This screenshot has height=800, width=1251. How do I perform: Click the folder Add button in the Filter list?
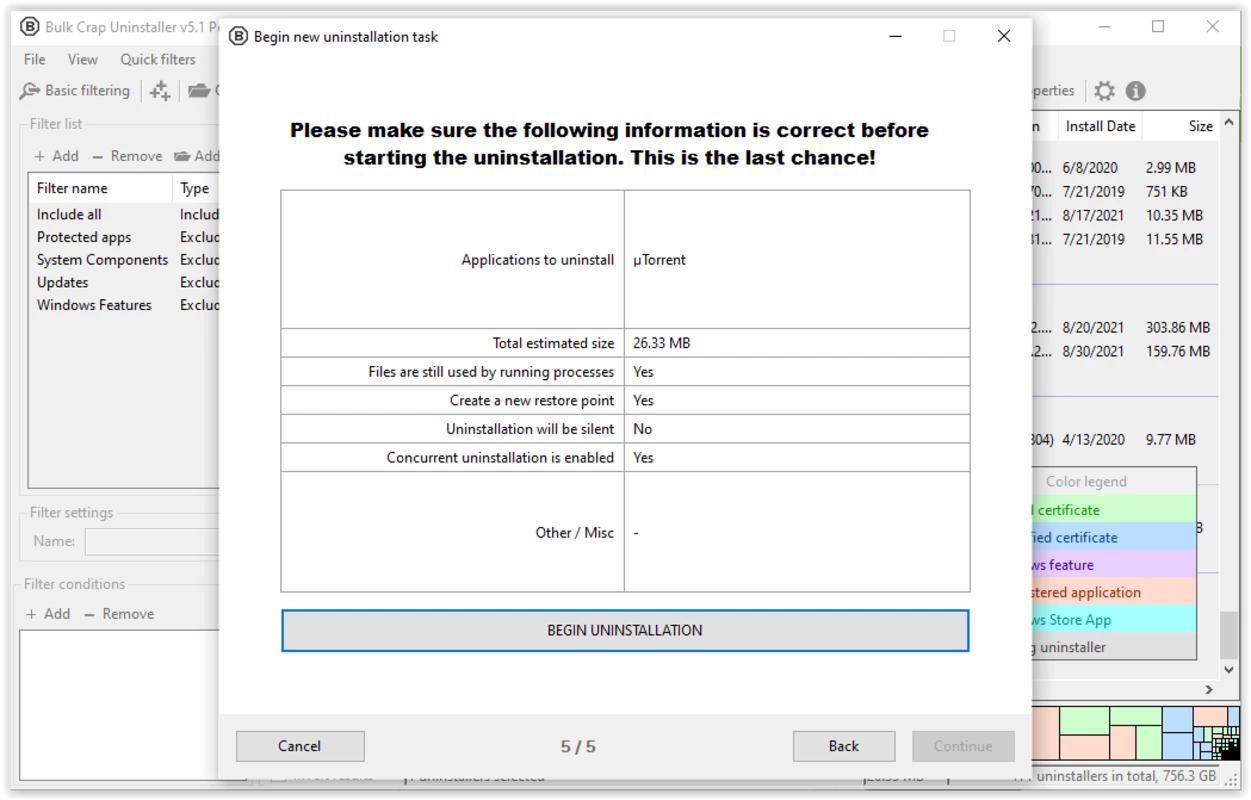[197, 156]
